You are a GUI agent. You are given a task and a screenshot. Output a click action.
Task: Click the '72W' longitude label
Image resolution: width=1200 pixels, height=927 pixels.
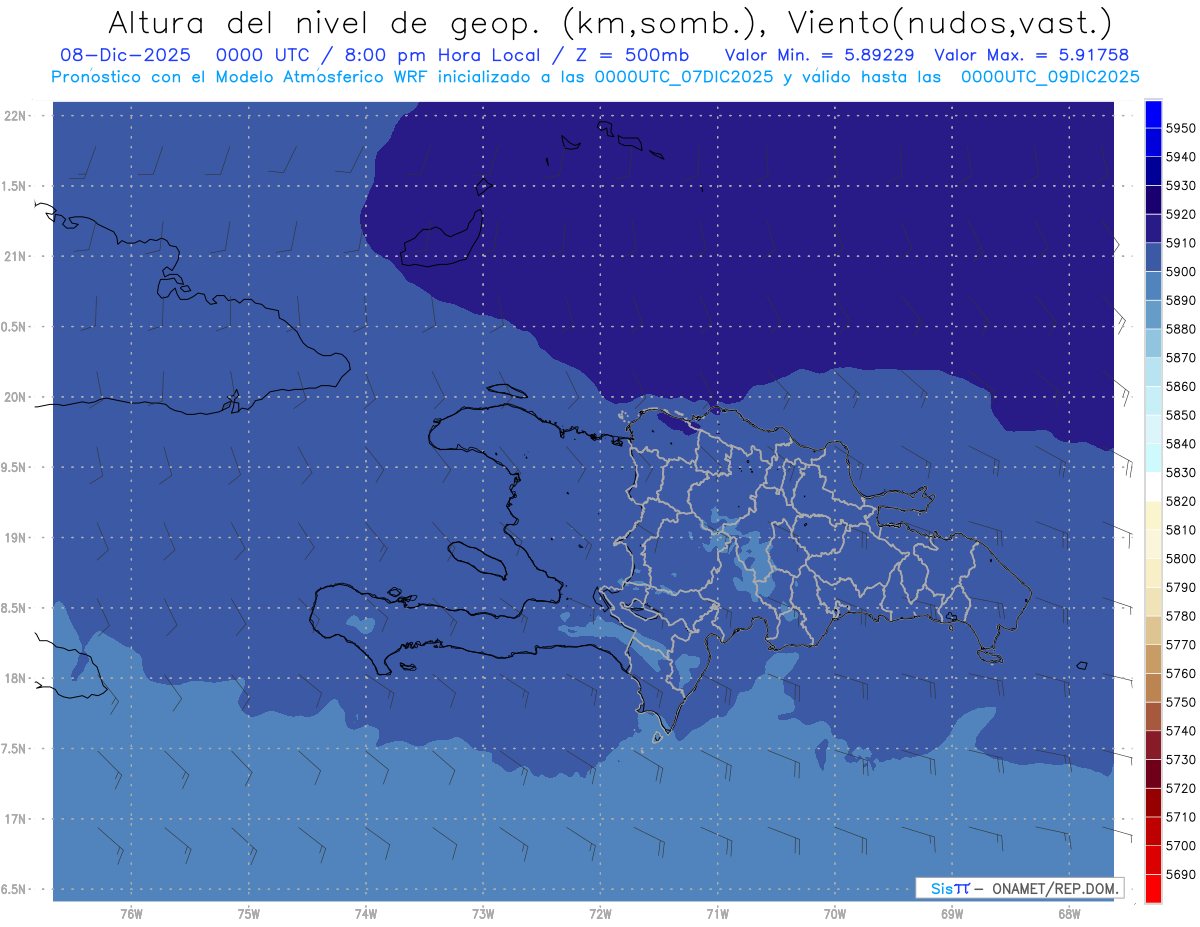tap(601, 914)
